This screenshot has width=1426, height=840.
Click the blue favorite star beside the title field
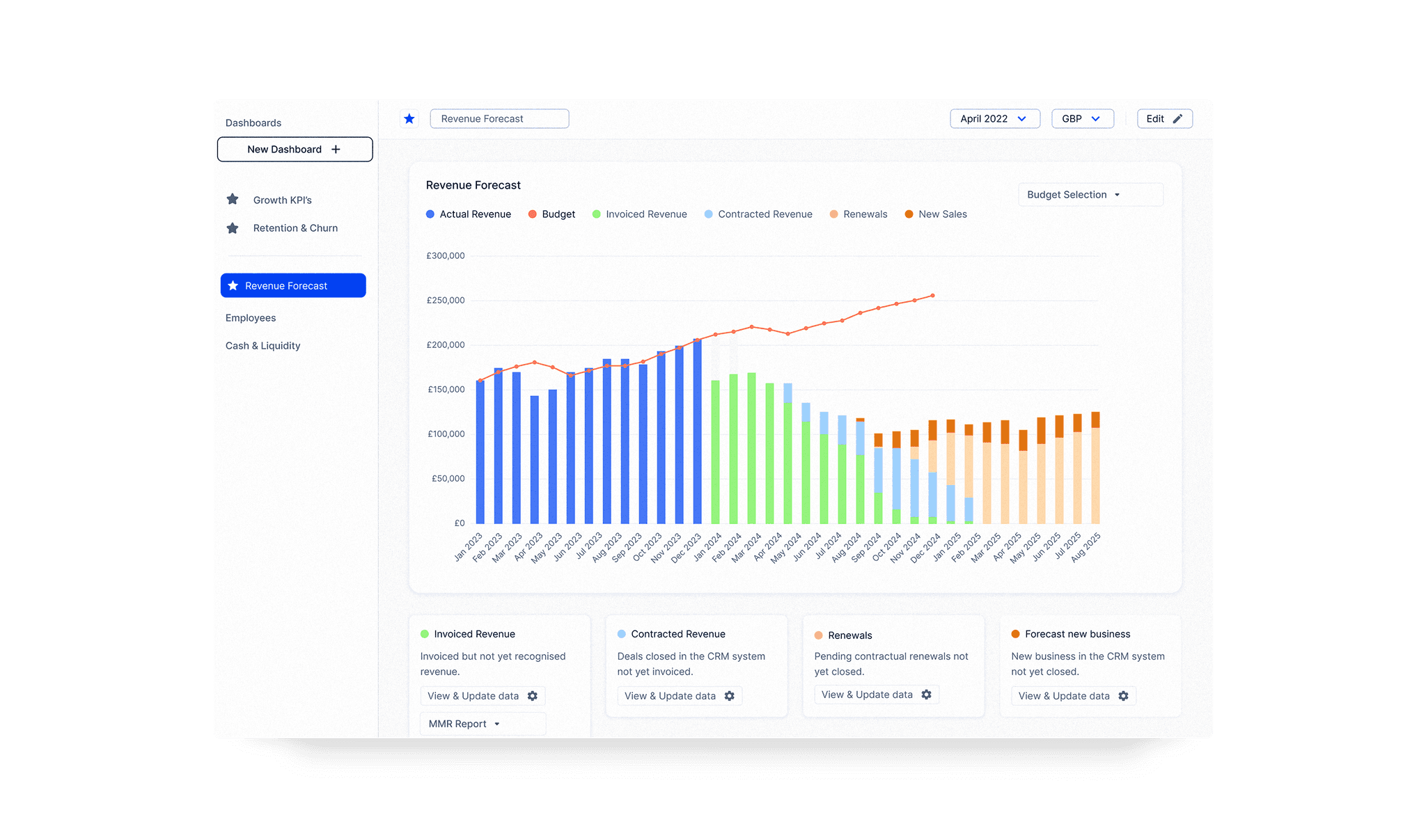pos(409,119)
